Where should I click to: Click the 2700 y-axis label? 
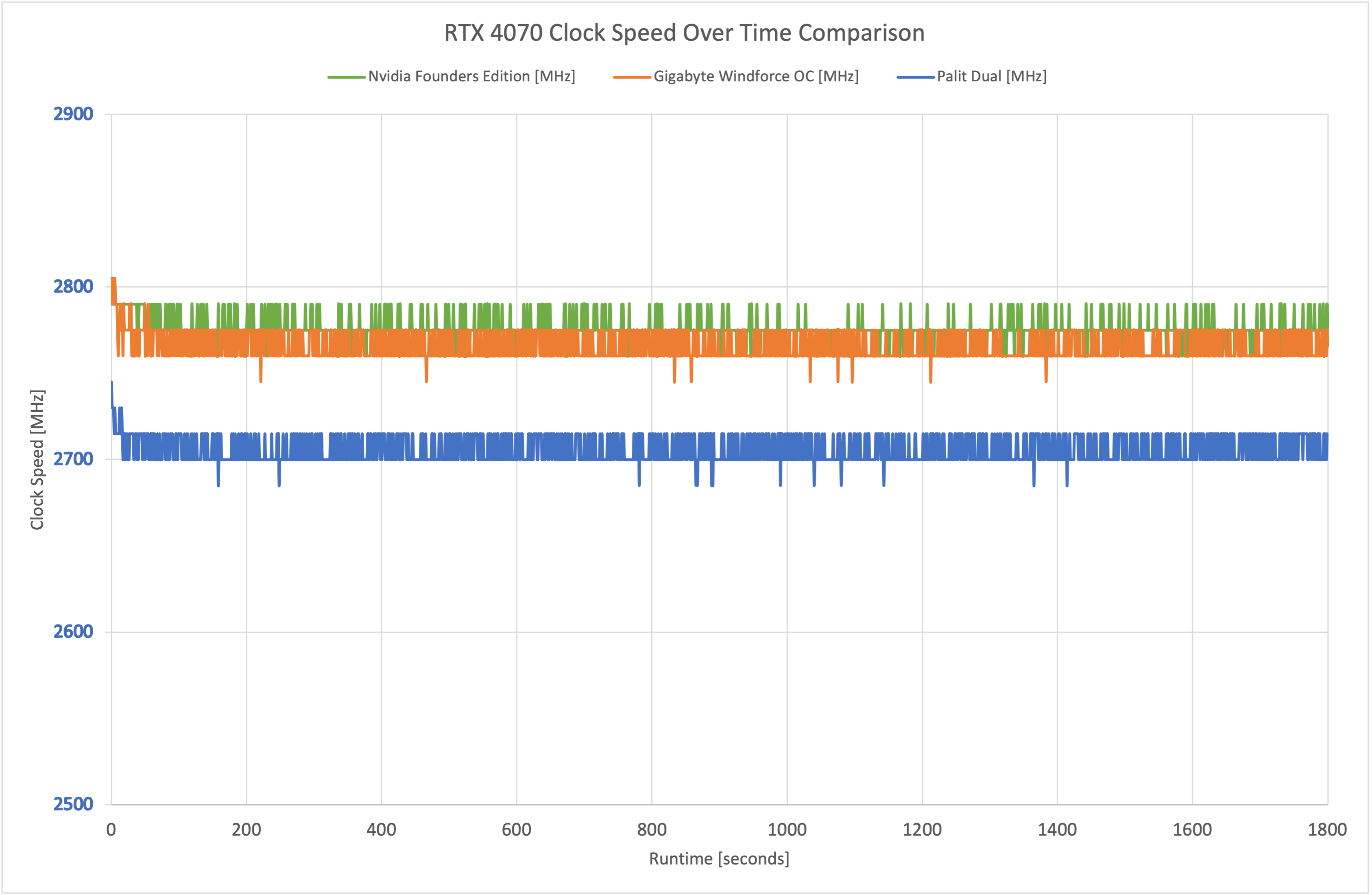(x=73, y=459)
